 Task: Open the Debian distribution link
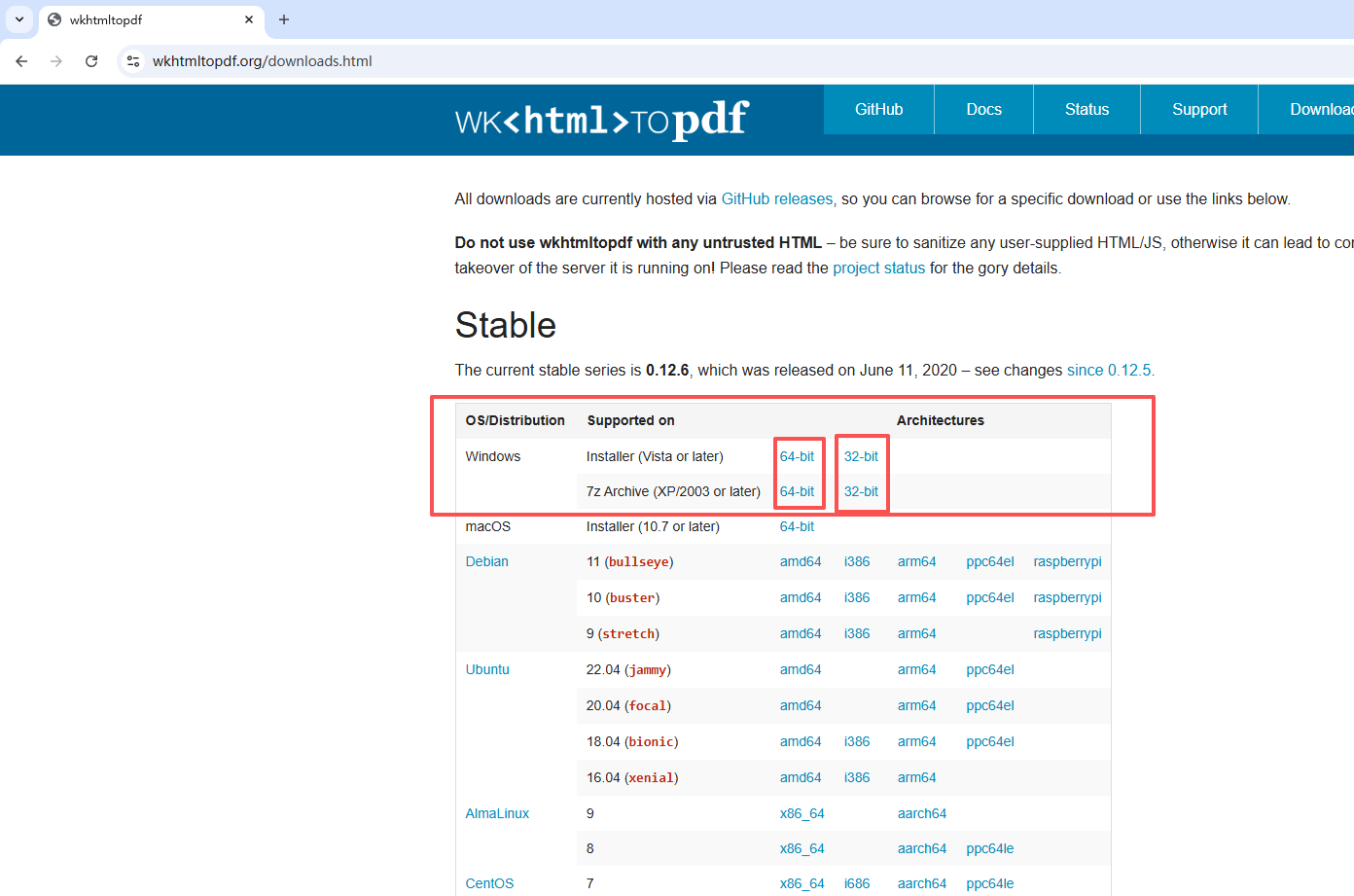pos(486,561)
